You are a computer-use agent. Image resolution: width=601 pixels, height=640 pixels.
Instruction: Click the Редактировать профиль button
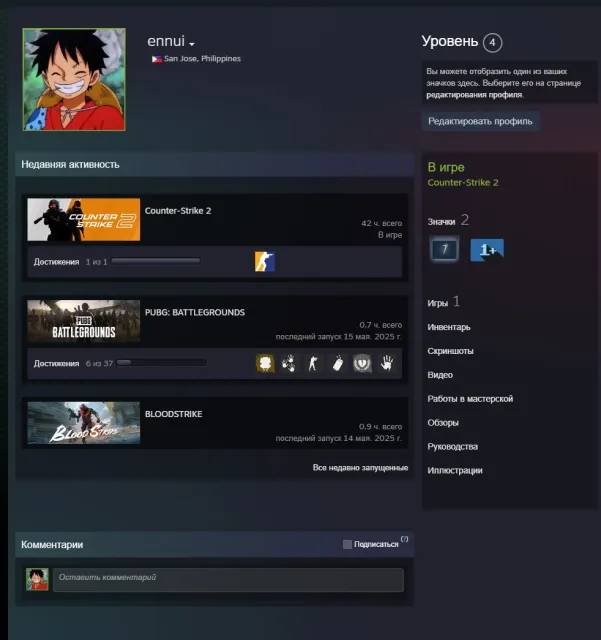tap(480, 121)
